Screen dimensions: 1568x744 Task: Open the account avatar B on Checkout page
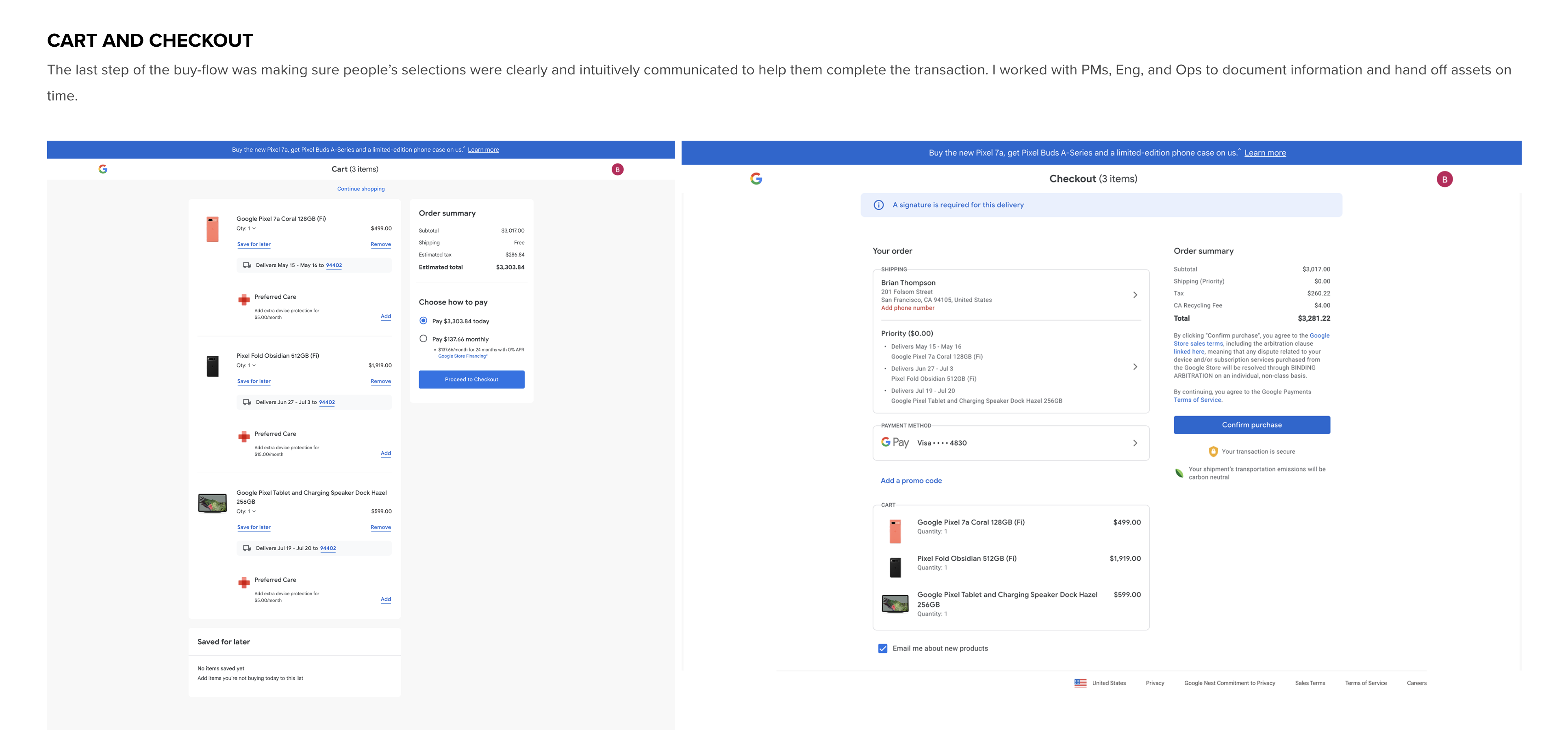(1444, 179)
